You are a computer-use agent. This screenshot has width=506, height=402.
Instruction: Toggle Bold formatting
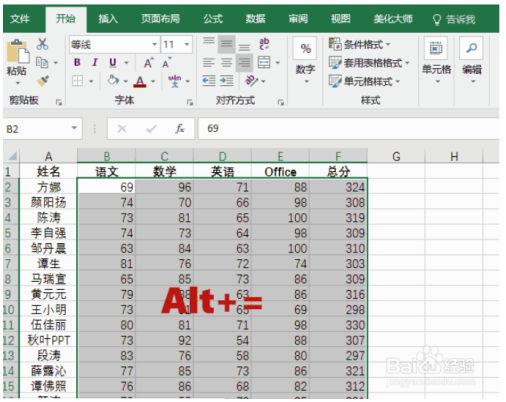[77, 62]
